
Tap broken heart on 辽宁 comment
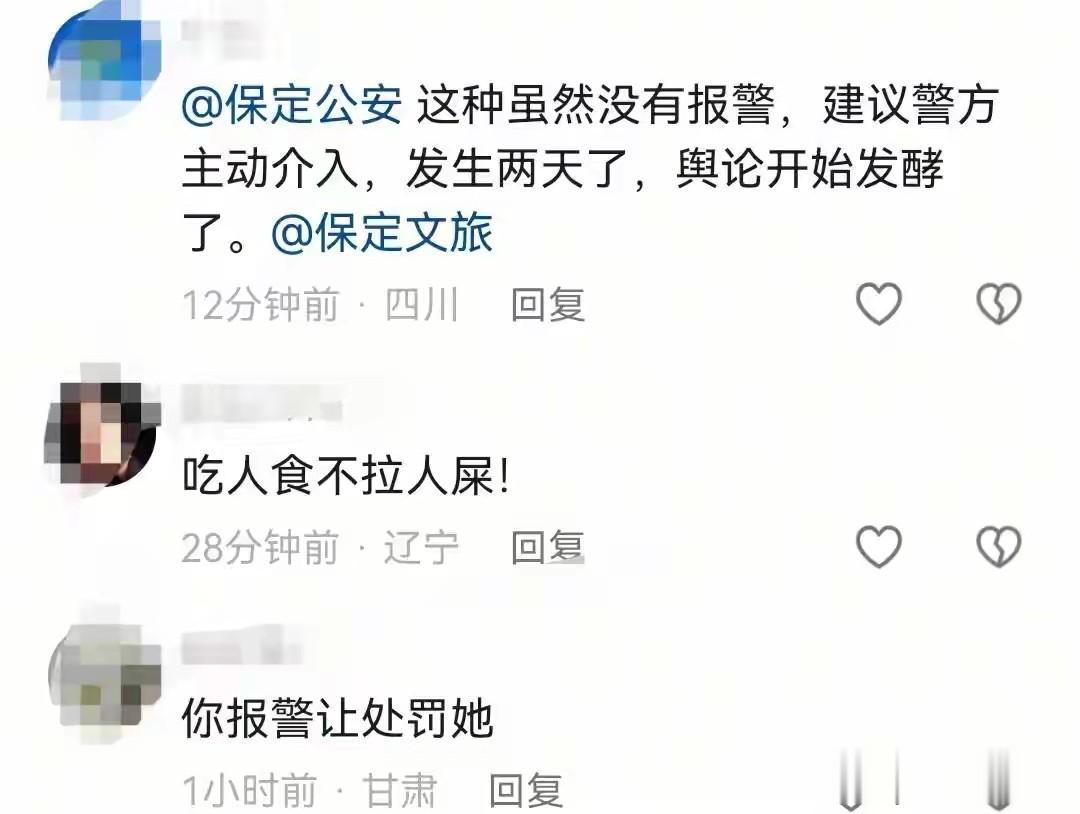point(999,547)
